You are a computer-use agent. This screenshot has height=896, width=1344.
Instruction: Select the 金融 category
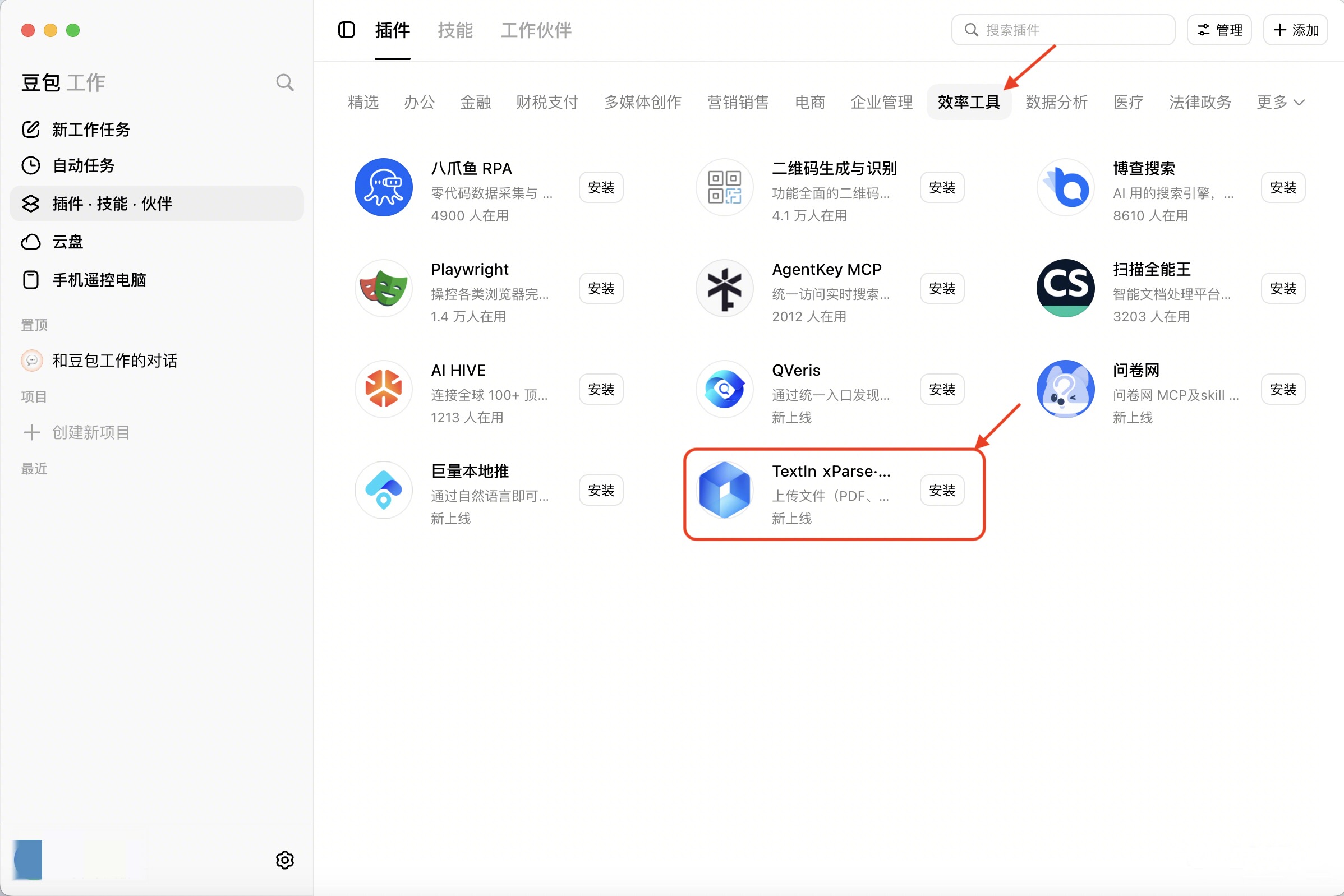(x=475, y=102)
